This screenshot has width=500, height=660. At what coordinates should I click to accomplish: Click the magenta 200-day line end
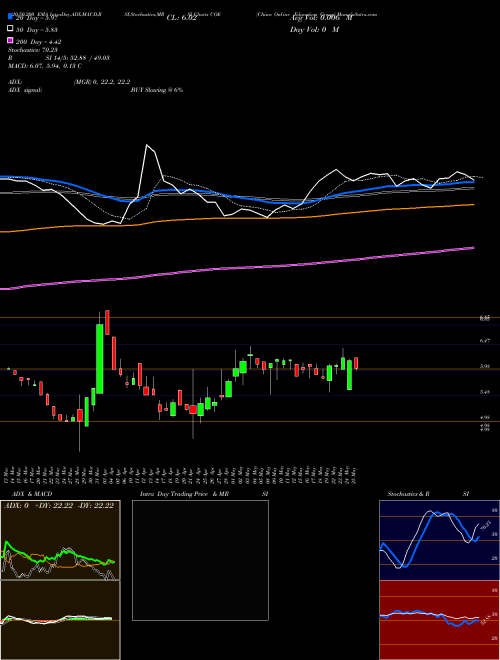point(473,248)
